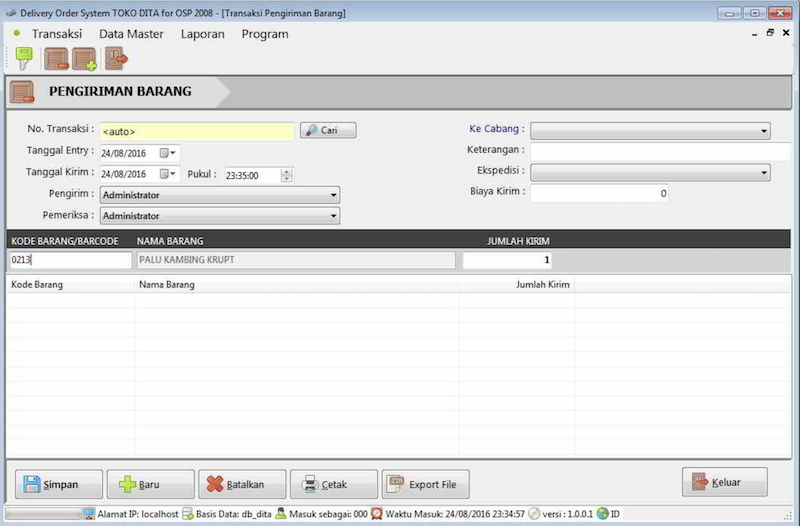
Task: Expand the Pengirim dropdown
Action: 333,195
